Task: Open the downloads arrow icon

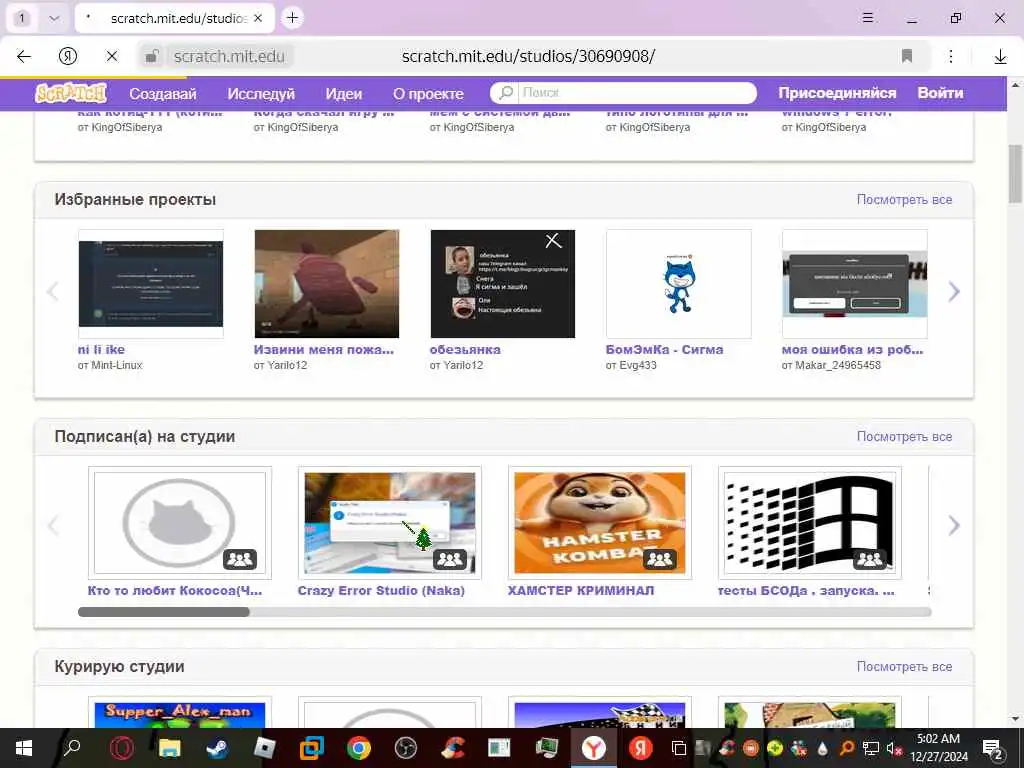Action: click(x=1000, y=57)
